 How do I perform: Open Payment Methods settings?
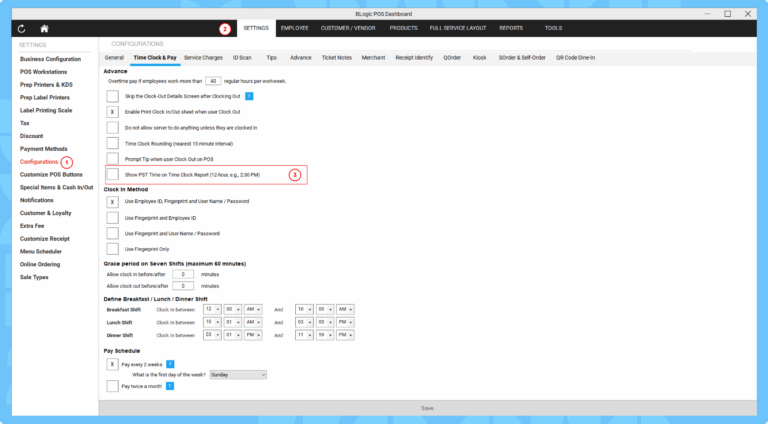point(44,149)
